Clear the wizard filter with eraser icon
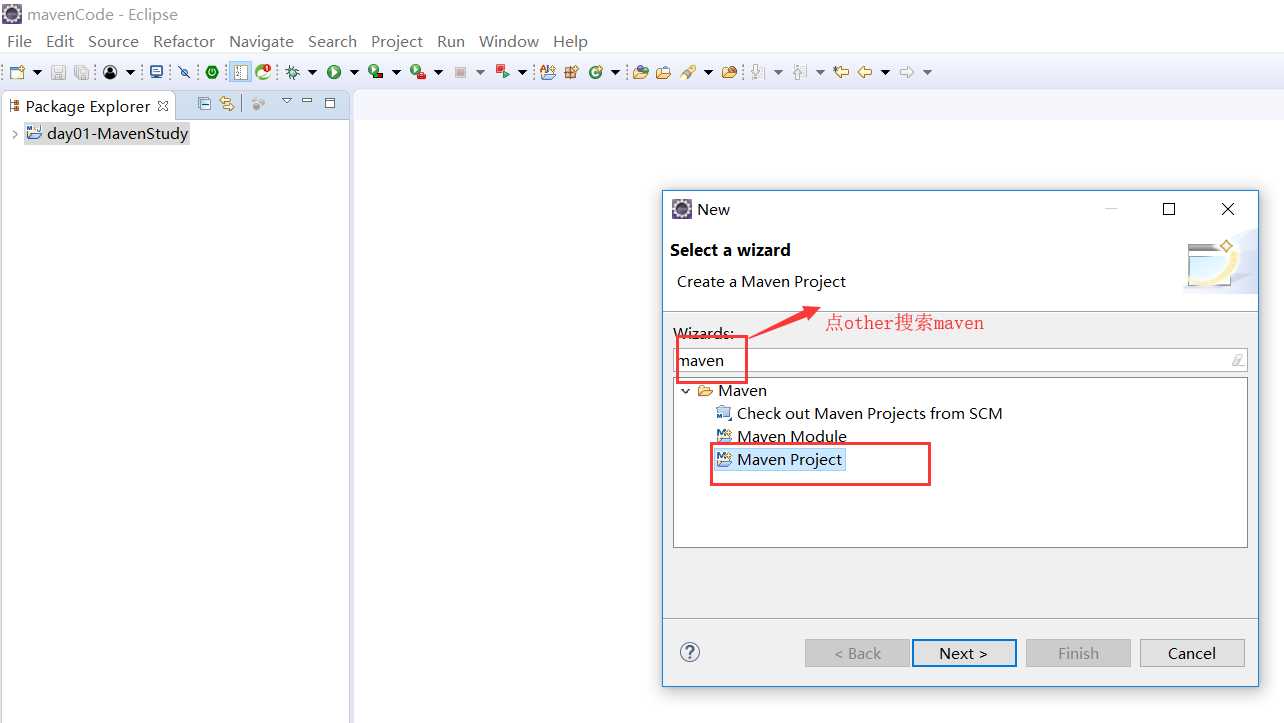1284x723 pixels. pos(1238,360)
